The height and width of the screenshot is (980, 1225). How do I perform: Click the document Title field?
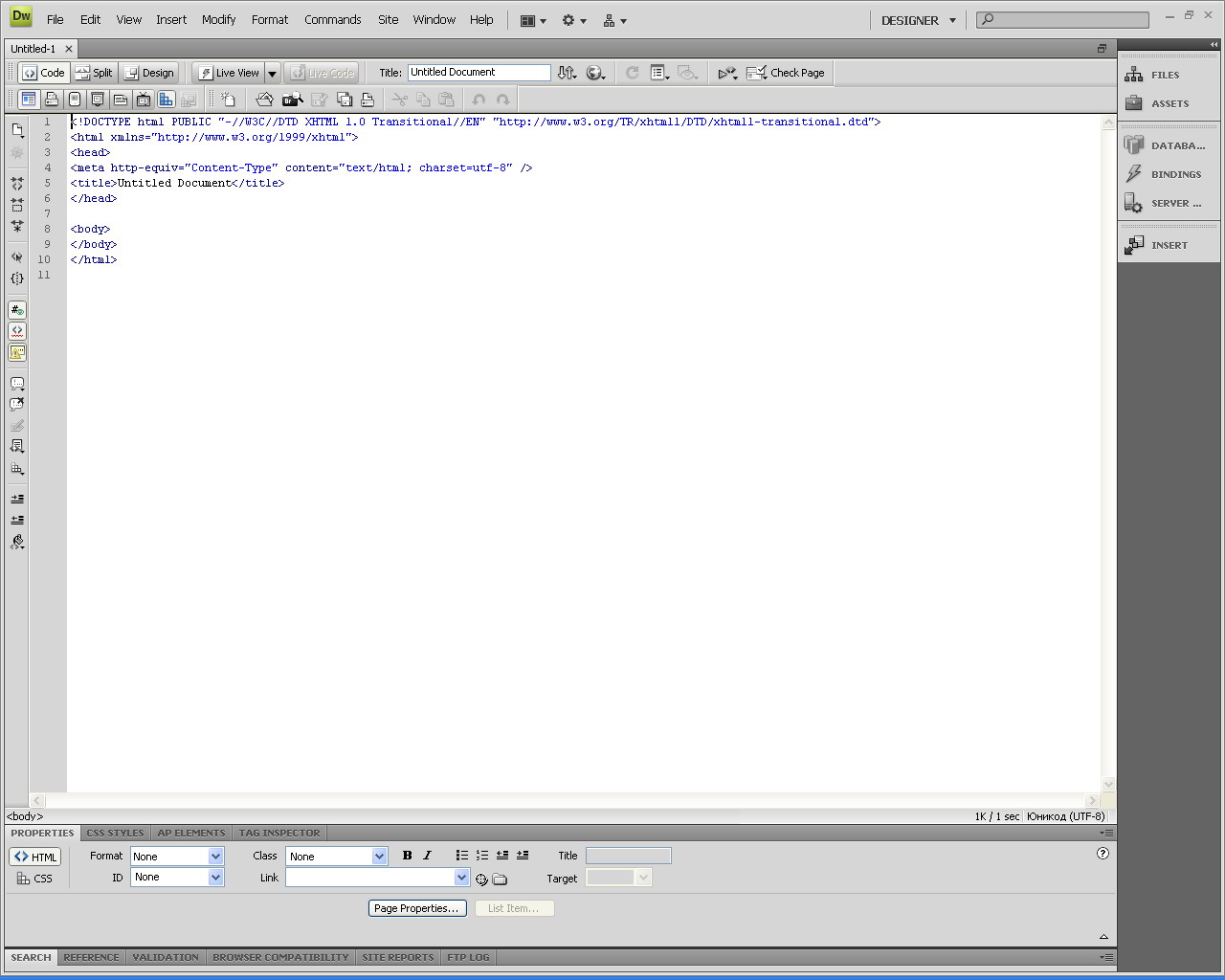pyautogui.click(x=479, y=73)
